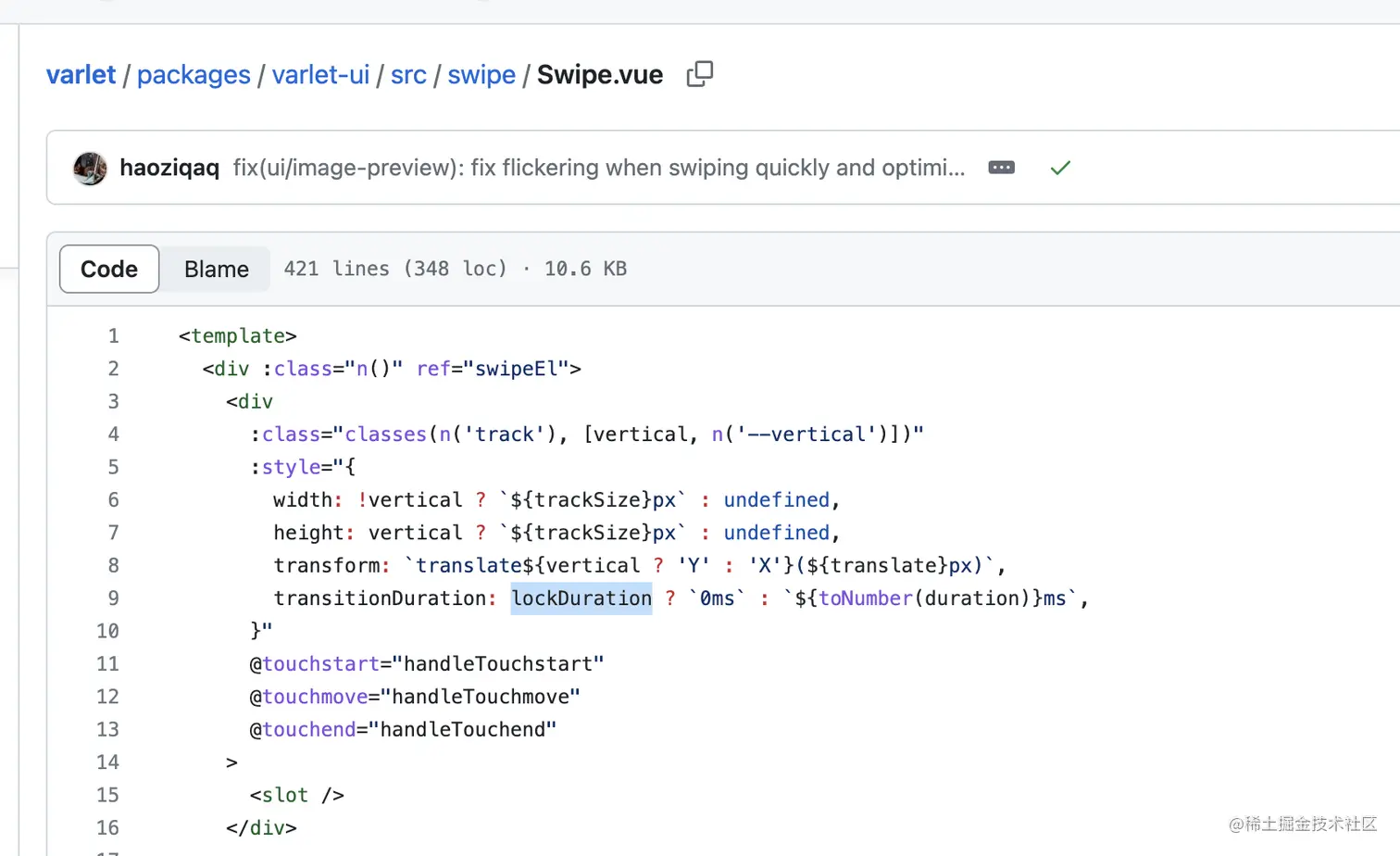Click line number 16

tap(107, 827)
